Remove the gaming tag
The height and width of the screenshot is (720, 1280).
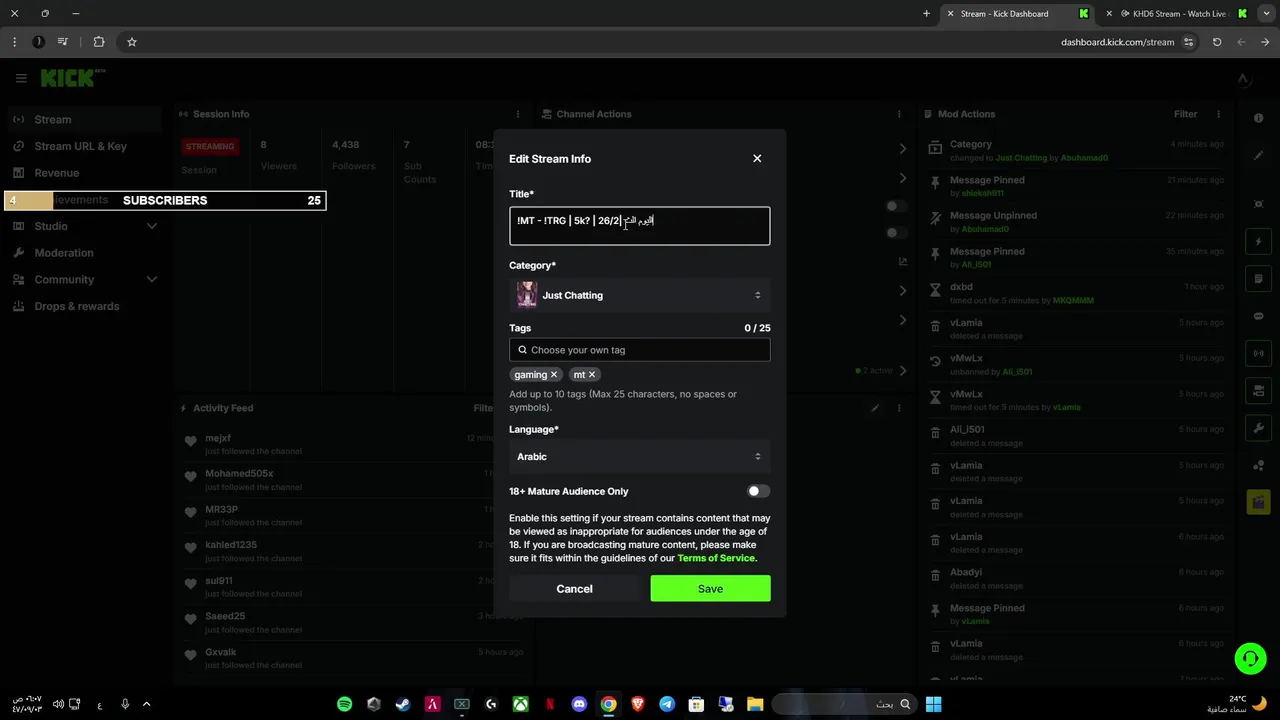click(x=554, y=375)
